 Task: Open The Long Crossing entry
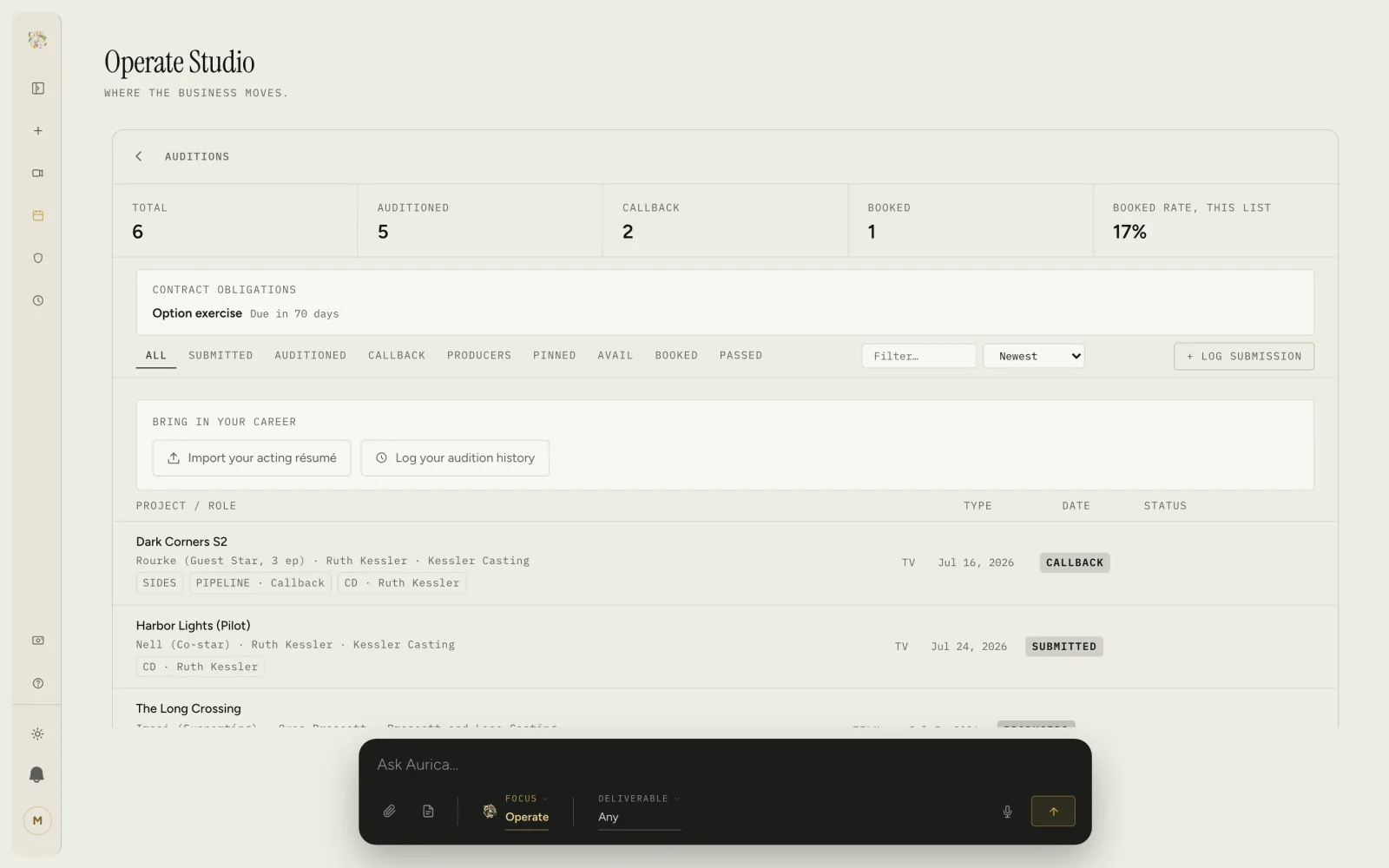[725, 708]
